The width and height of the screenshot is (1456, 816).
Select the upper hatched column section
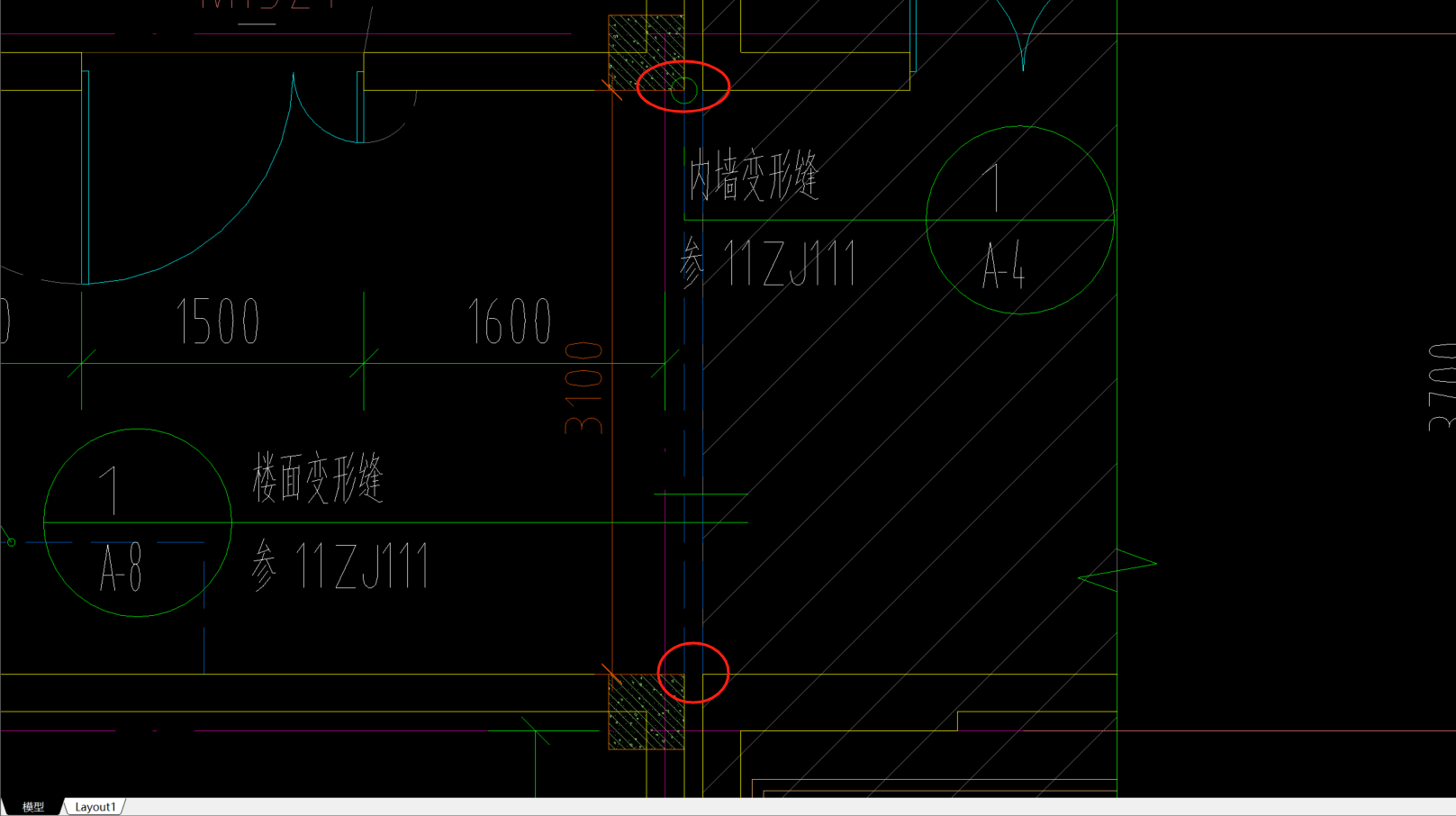tap(646, 52)
